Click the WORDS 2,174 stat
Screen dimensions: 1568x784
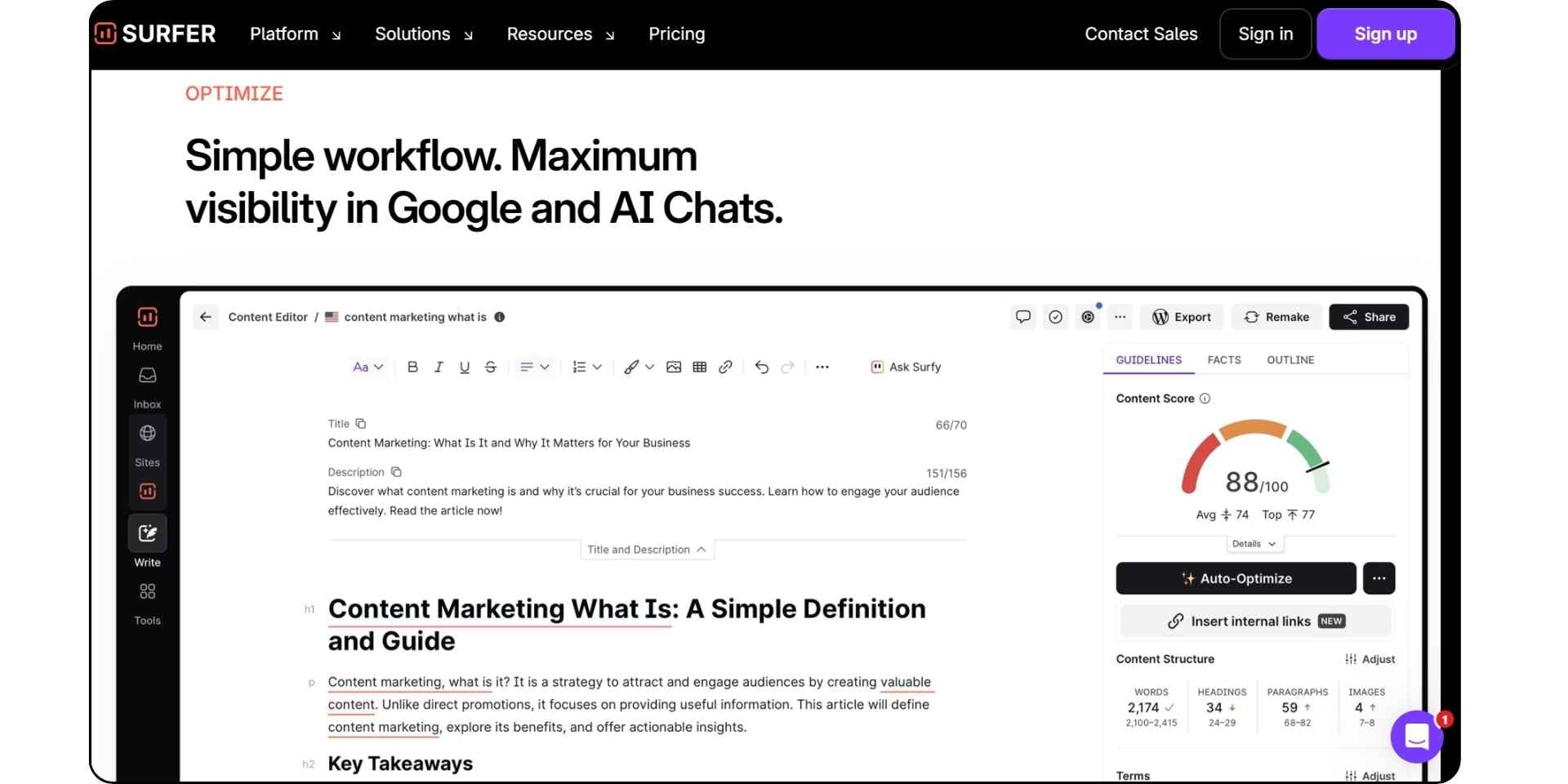point(1151,708)
